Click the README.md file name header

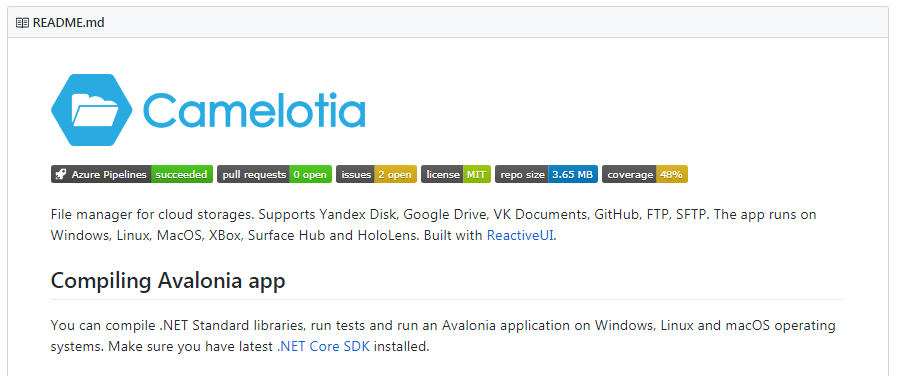tap(69, 23)
